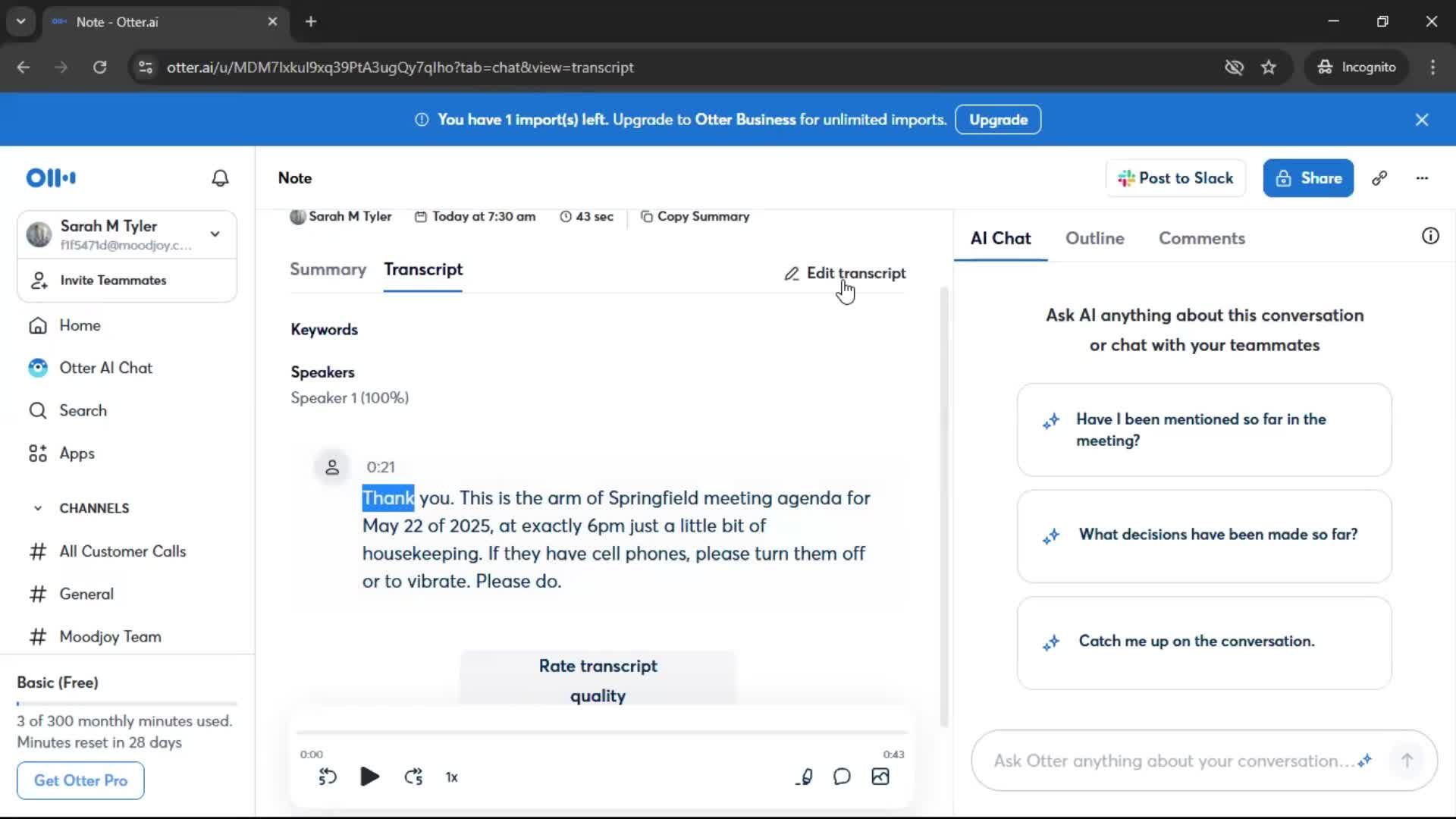Open the notifications bell
1456x819 pixels.
tap(220, 178)
